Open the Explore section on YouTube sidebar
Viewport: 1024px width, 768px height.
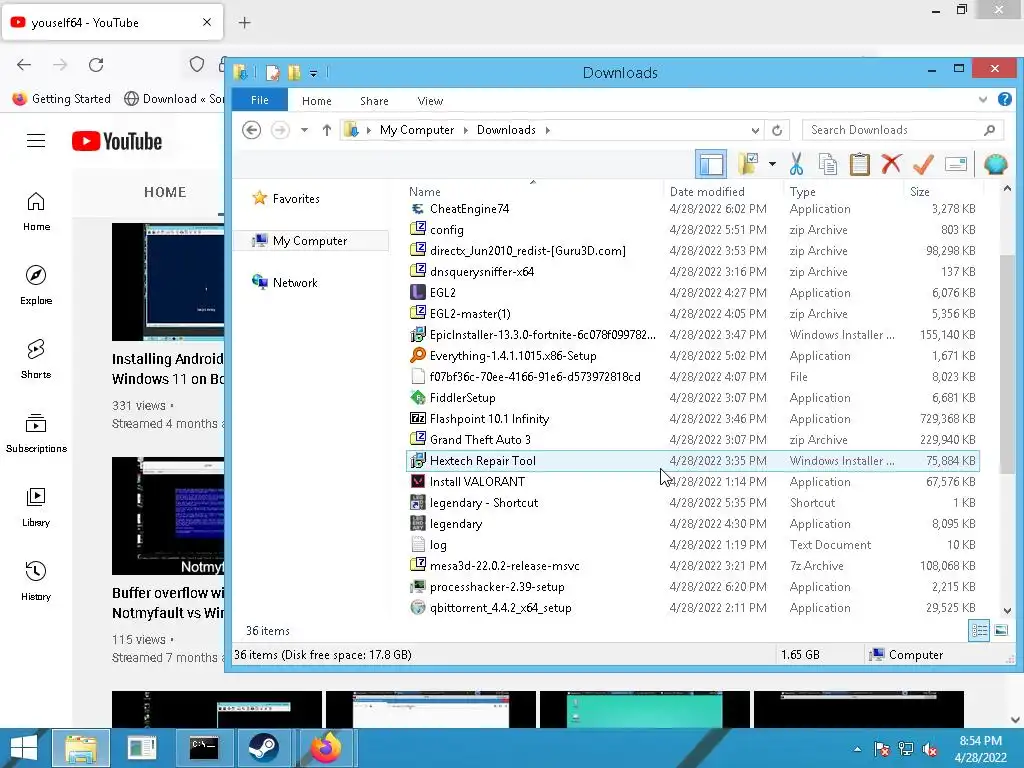click(36, 285)
